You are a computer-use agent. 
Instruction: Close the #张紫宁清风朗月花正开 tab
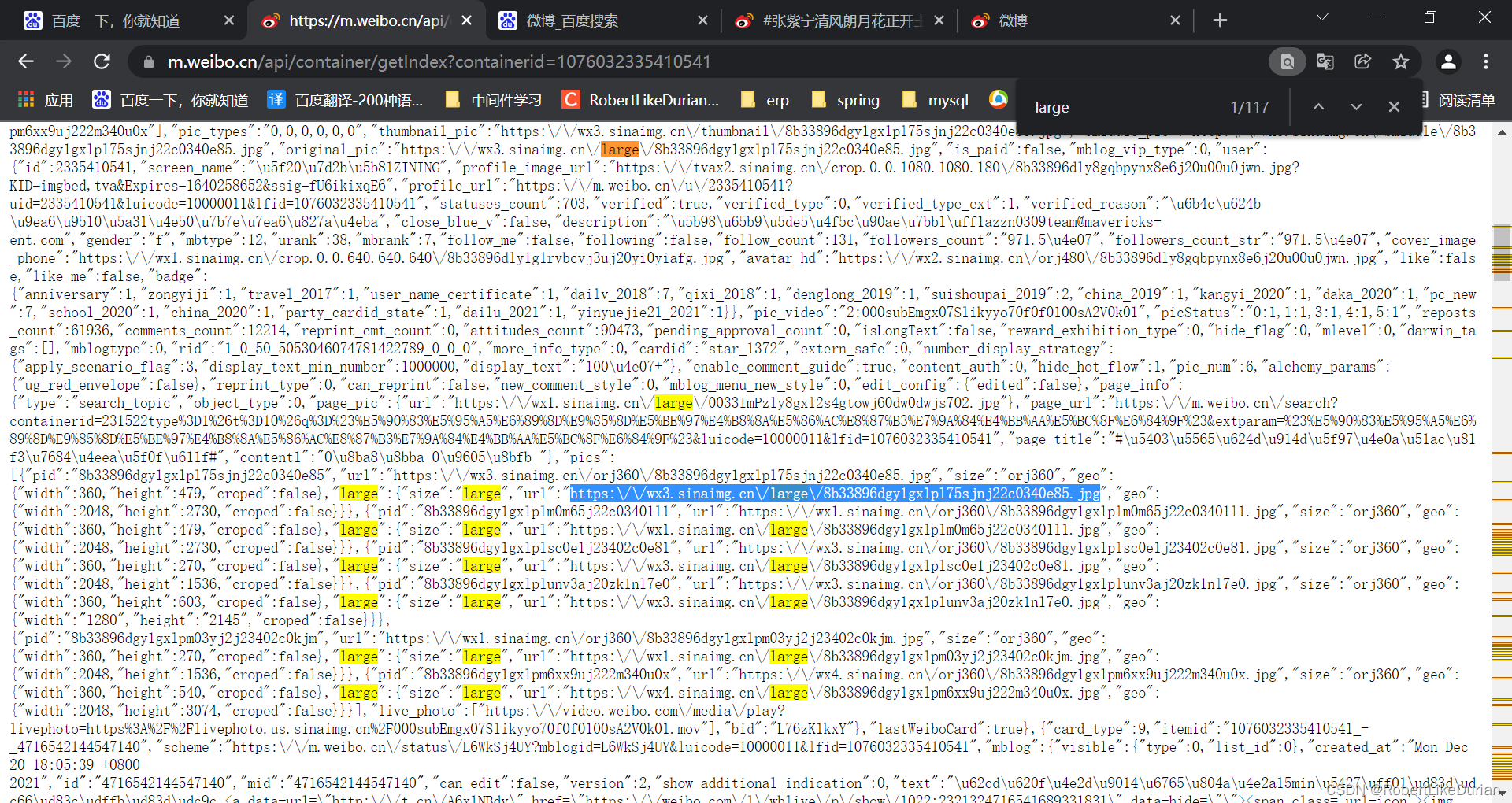[939, 20]
